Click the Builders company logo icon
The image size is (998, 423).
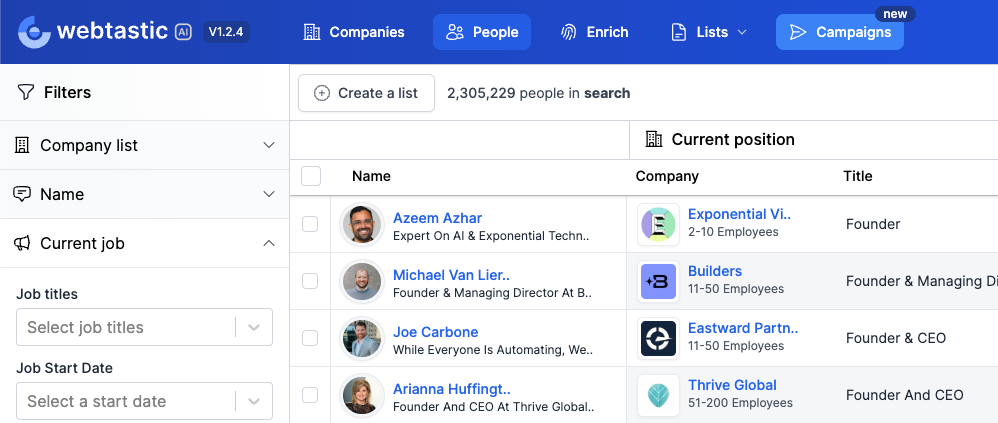(658, 282)
